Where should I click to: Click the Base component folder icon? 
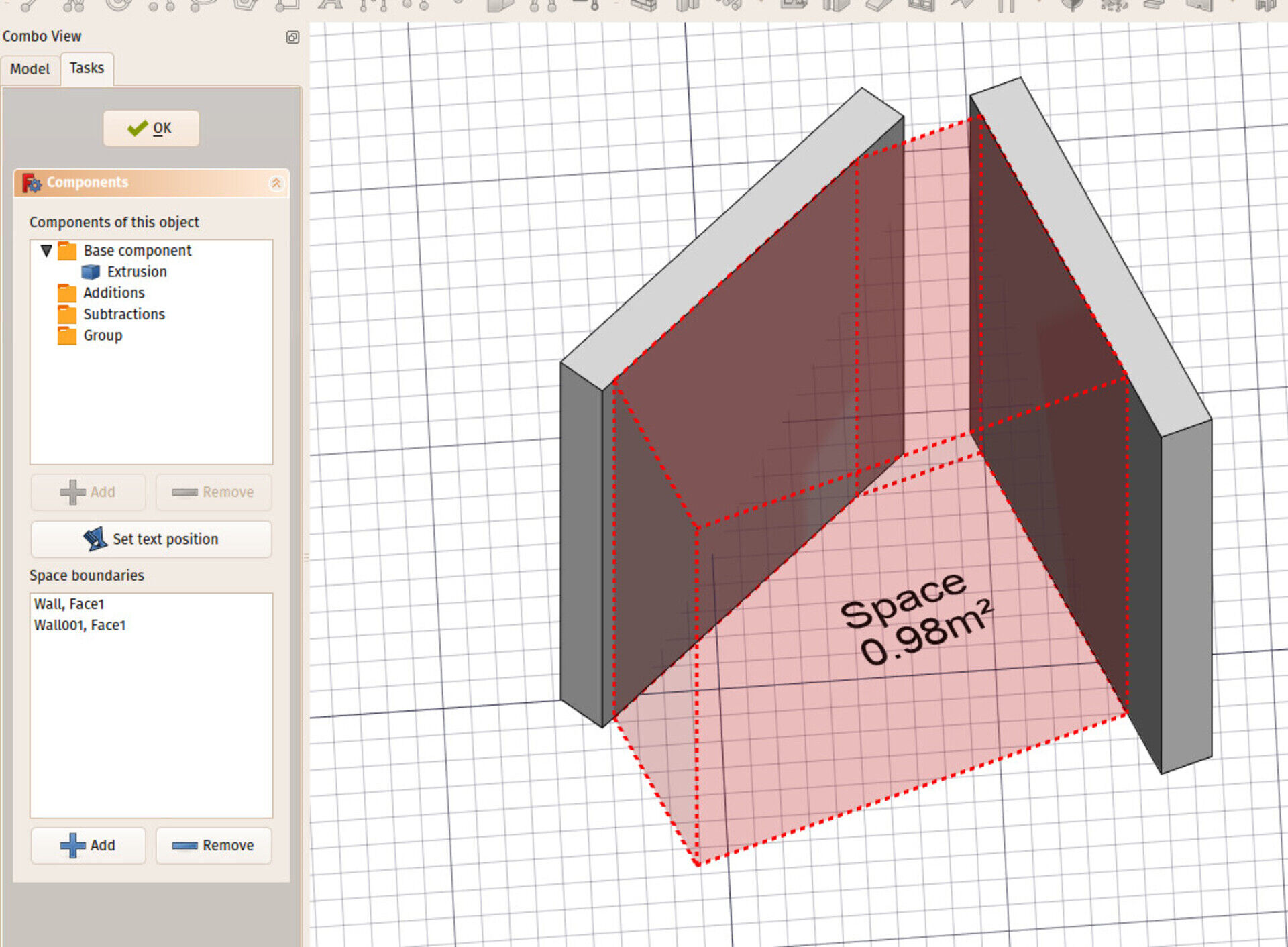(67, 251)
